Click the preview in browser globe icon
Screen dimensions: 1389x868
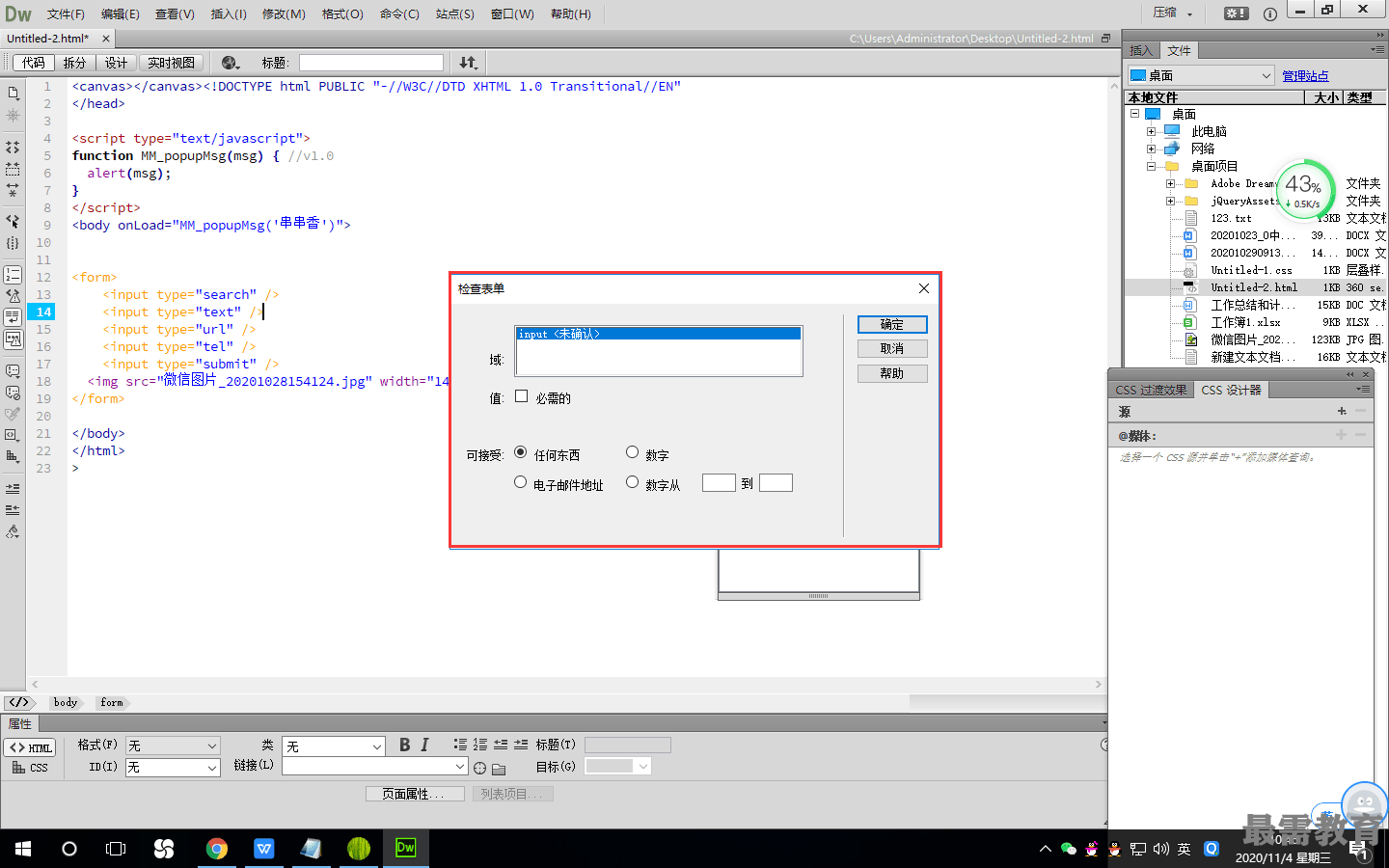tap(231, 63)
